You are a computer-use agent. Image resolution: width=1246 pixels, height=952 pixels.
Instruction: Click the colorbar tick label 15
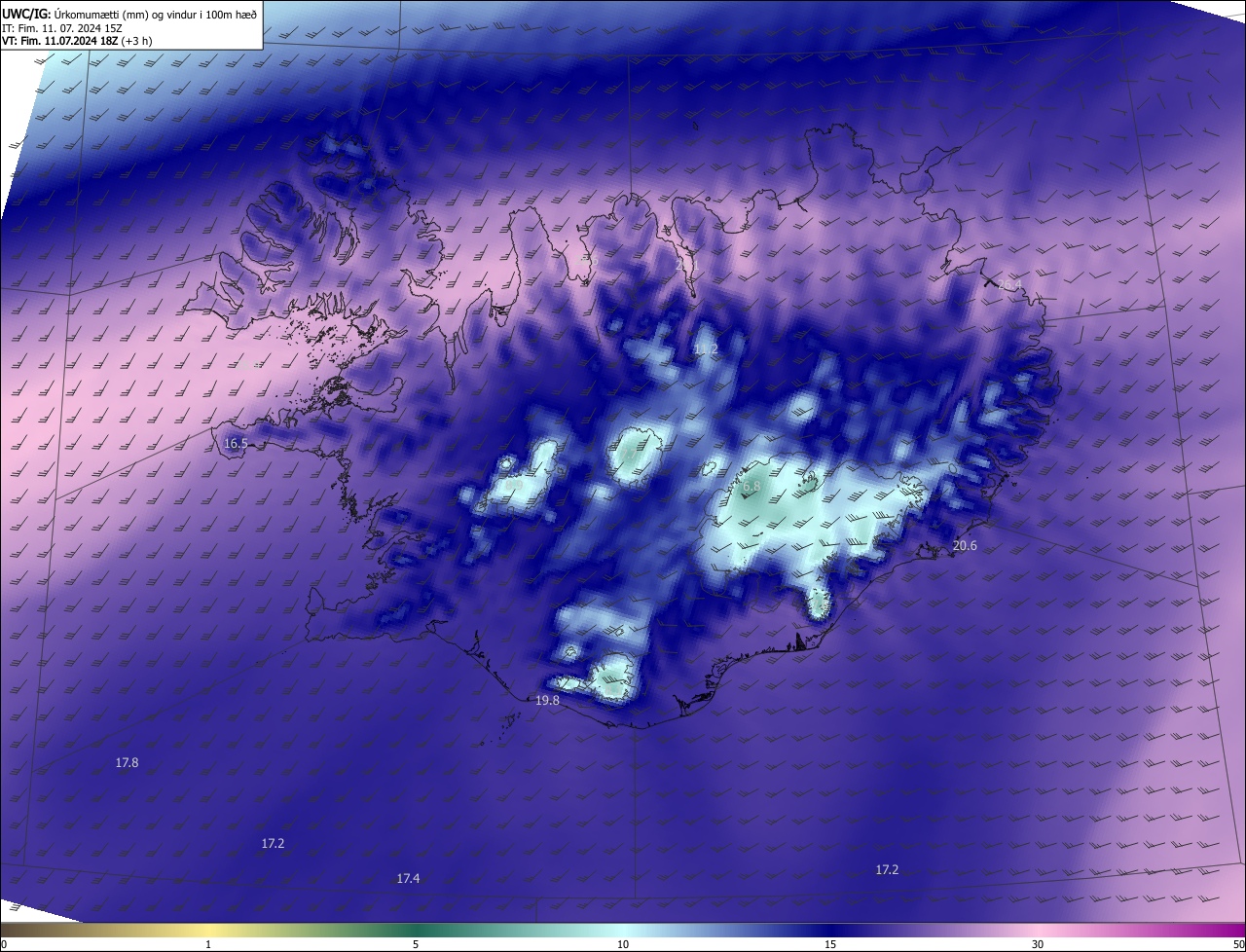830,944
